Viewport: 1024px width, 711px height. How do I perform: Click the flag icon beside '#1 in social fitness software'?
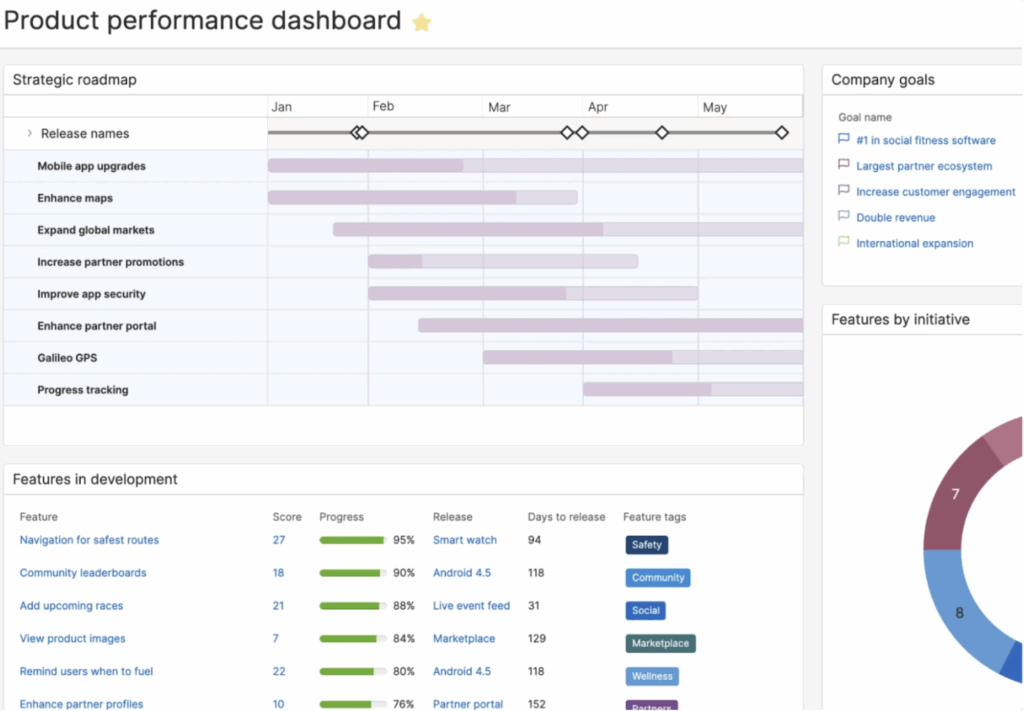(x=844, y=140)
